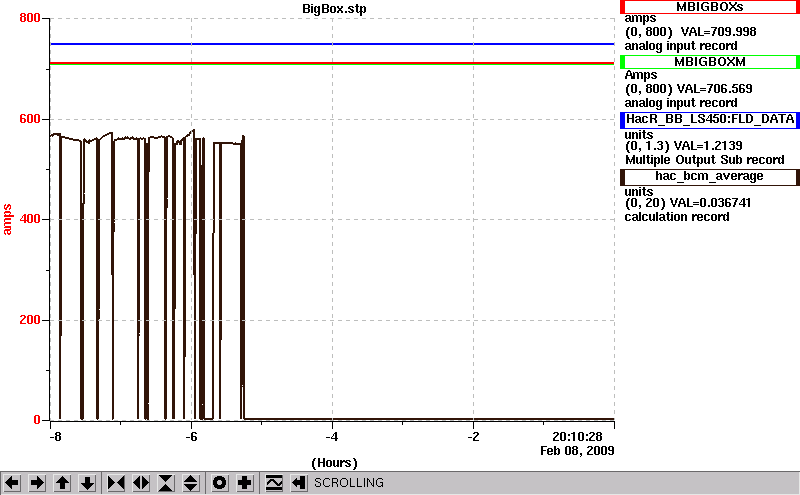Click the SCROLLING status label
Viewport: 800px width, 495px height.
pos(349,483)
